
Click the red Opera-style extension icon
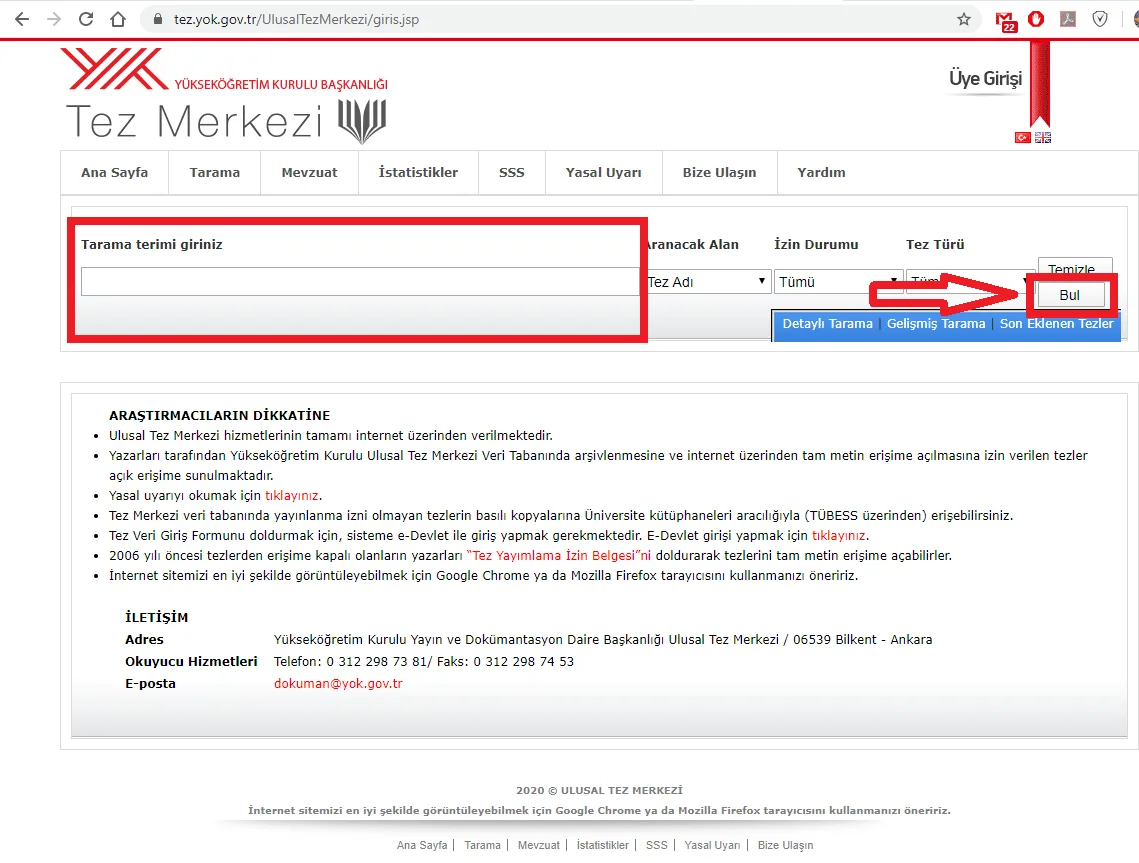coord(1037,20)
